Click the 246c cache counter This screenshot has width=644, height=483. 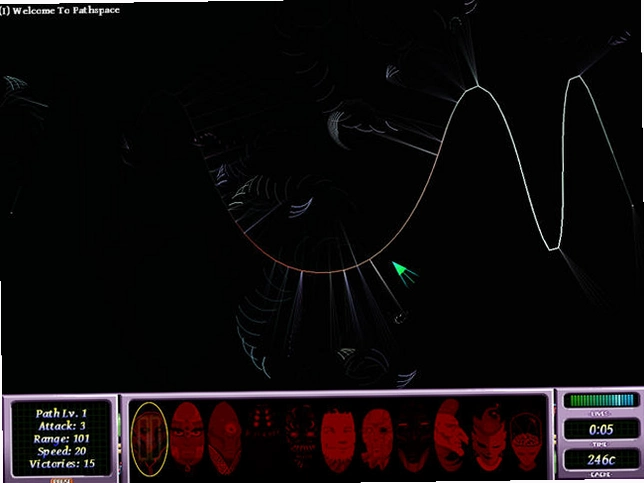click(601, 460)
